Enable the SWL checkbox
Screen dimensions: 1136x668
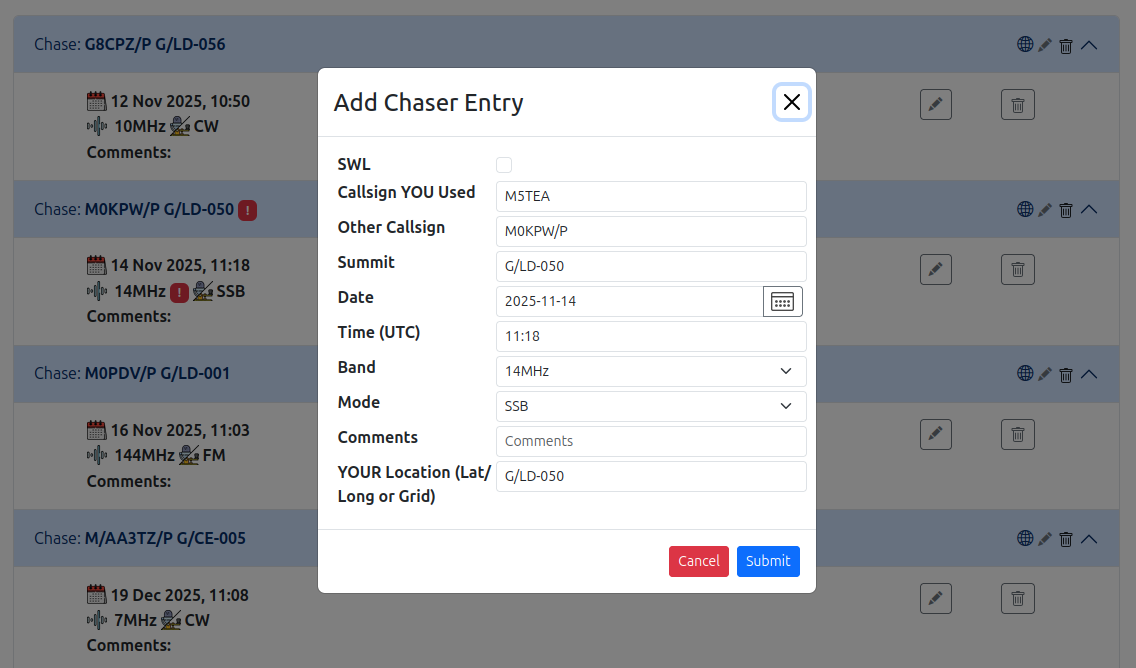[504, 165]
